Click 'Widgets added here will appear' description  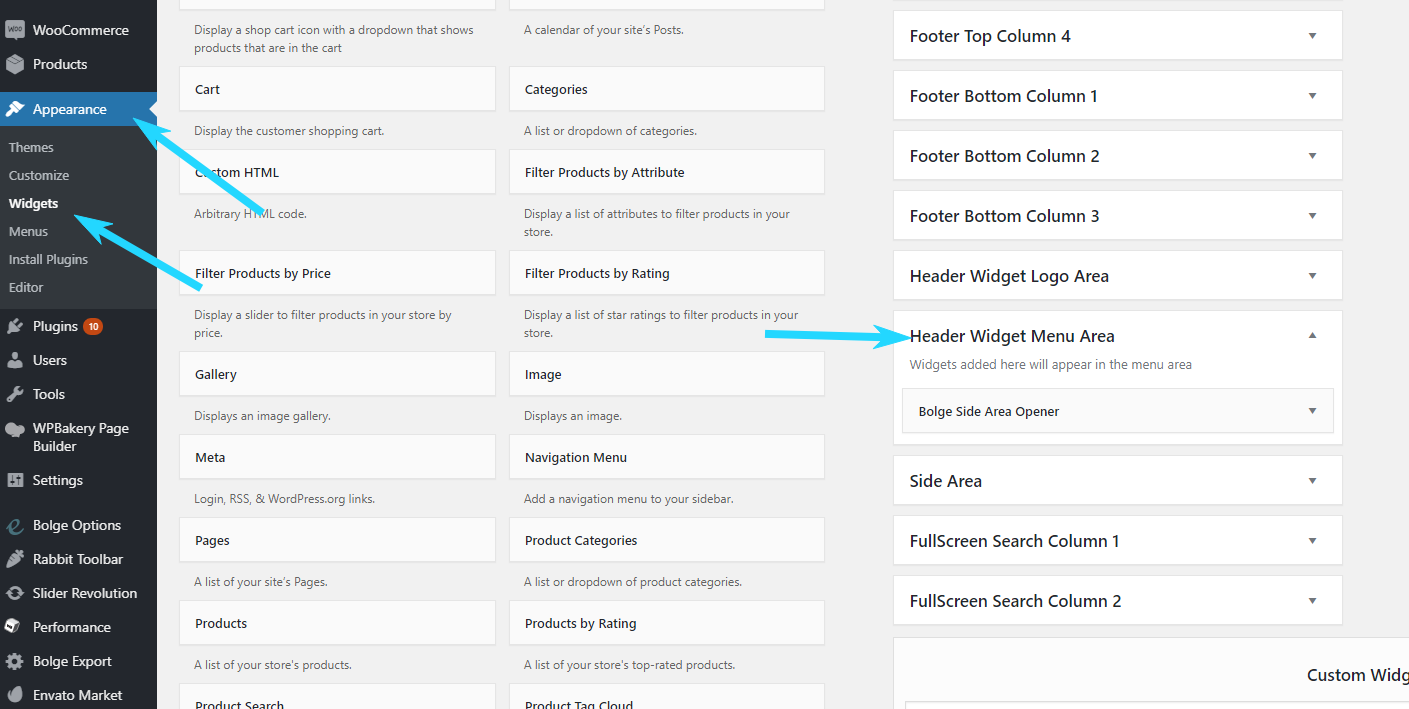click(x=1051, y=364)
